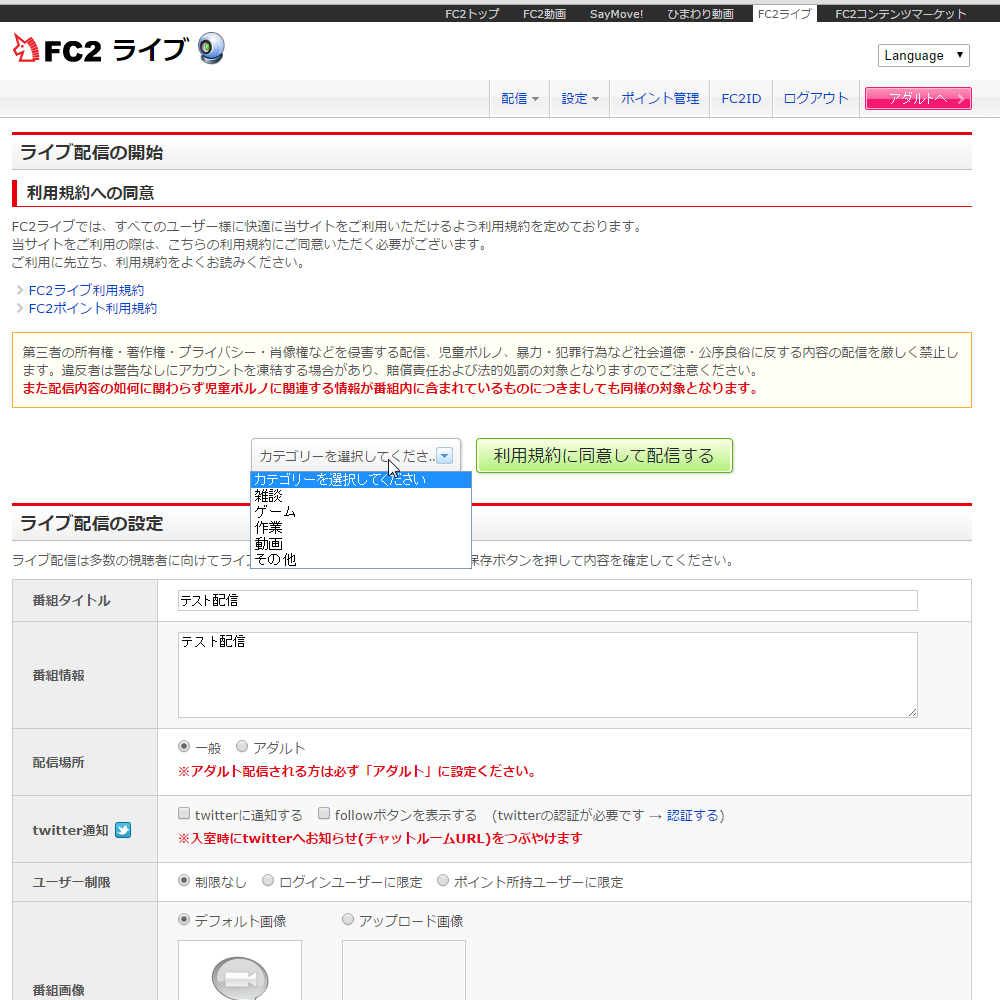Click the 利用規約に同意して配信する button
This screenshot has width=1000, height=1000.
pos(604,455)
